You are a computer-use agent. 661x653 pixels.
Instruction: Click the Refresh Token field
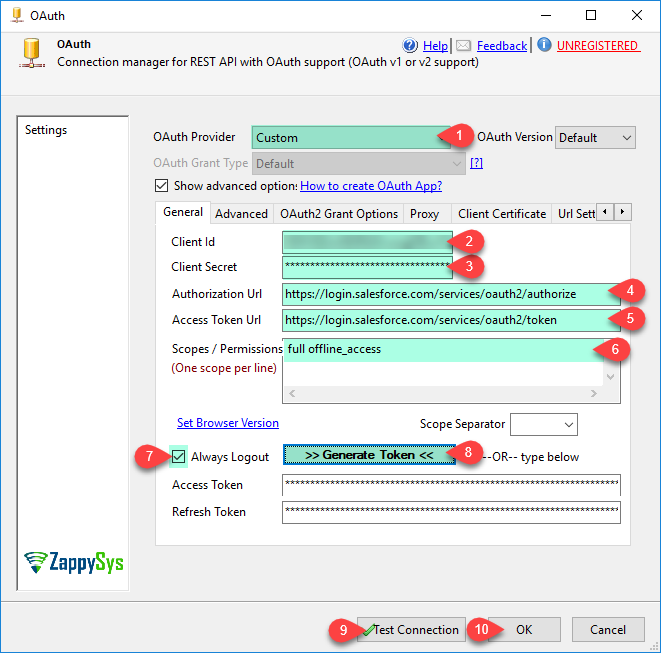click(x=451, y=512)
